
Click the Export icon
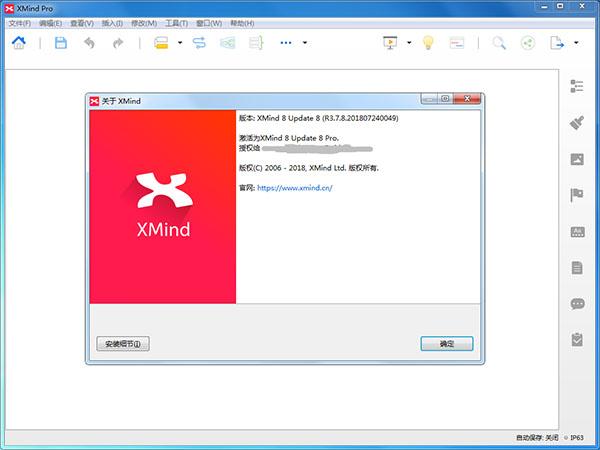tap(556, 43)
